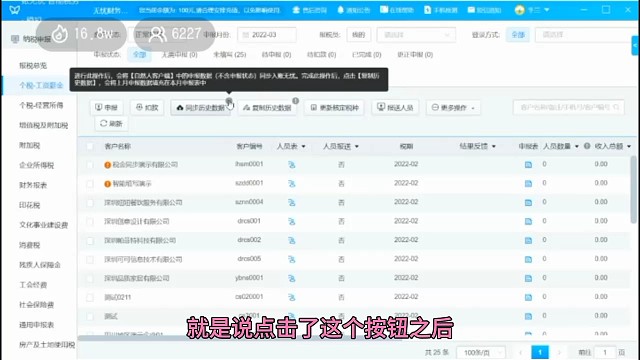Open personnel table icon for lhsm0001 row
This screenshot has width=640, height=360.
(x=291, y=165)
